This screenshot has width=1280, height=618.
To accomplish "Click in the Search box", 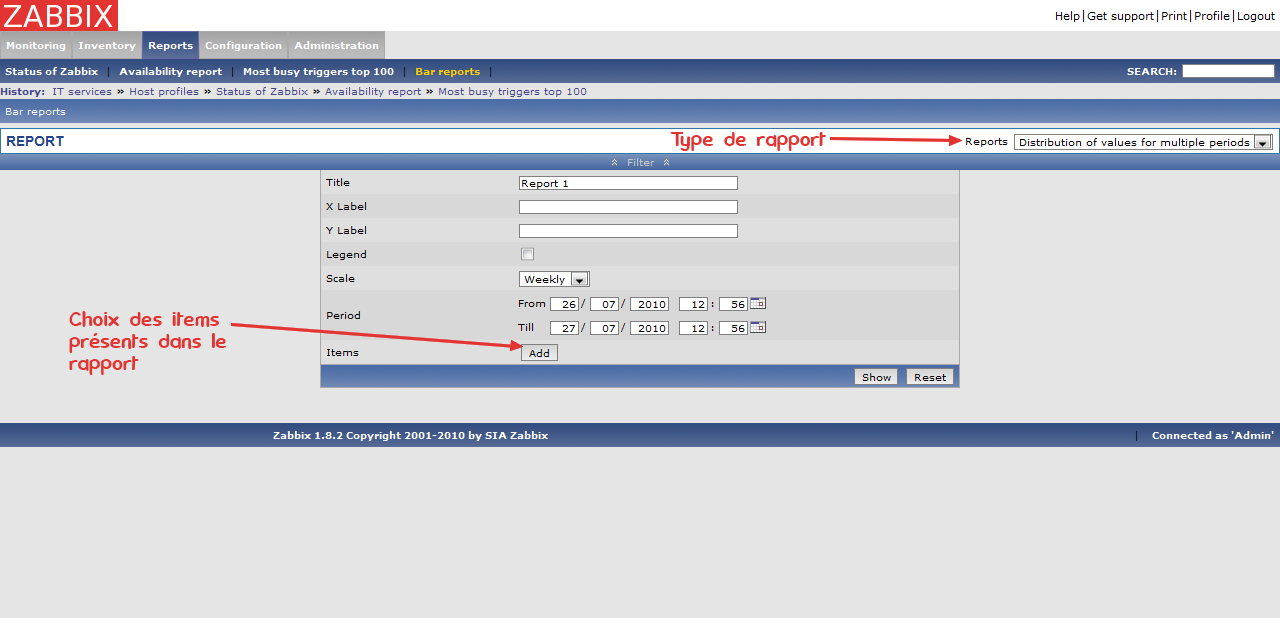I will pos(1227,71).
